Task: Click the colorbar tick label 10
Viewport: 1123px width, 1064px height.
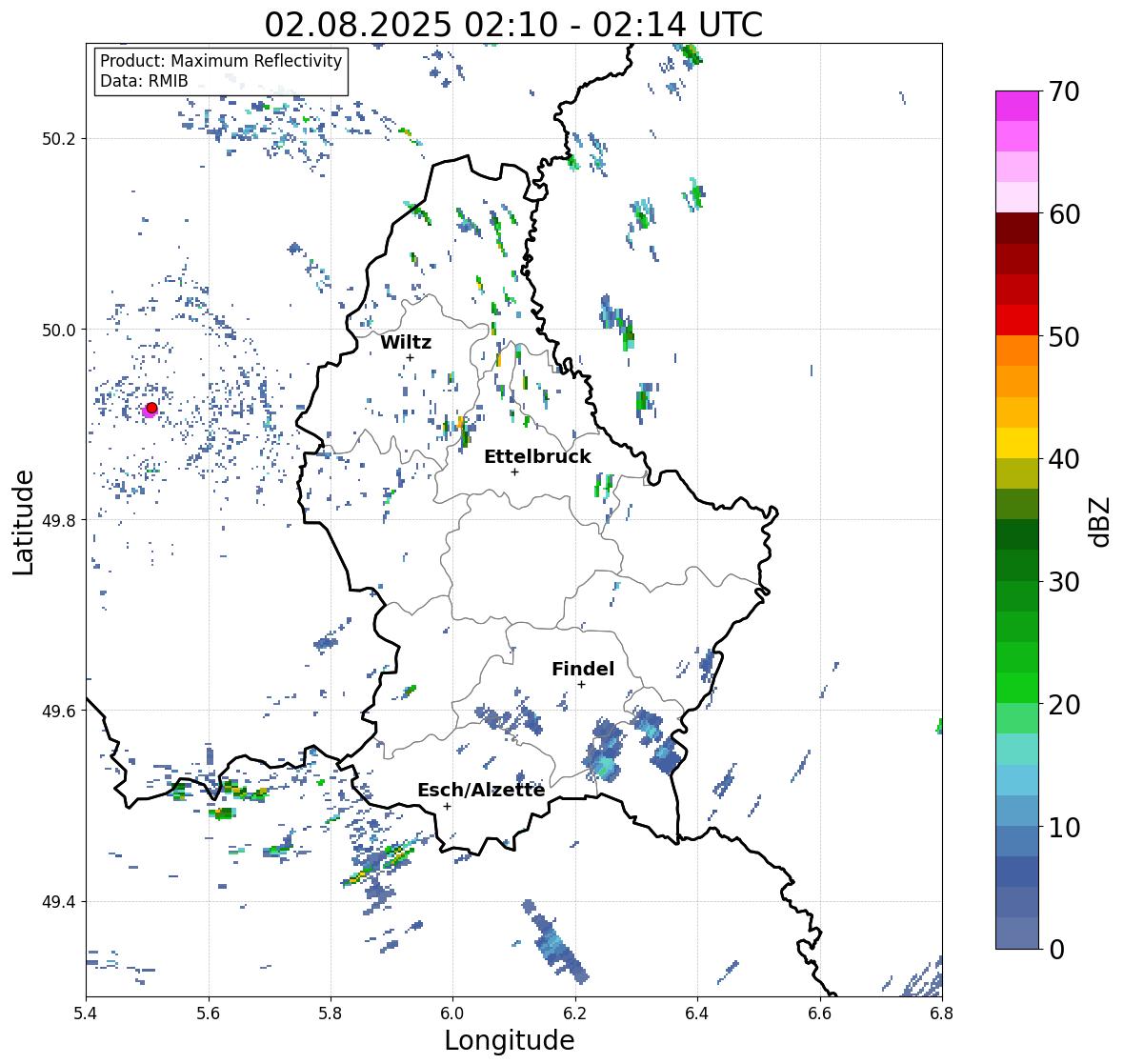Action: pos(1064,827)
